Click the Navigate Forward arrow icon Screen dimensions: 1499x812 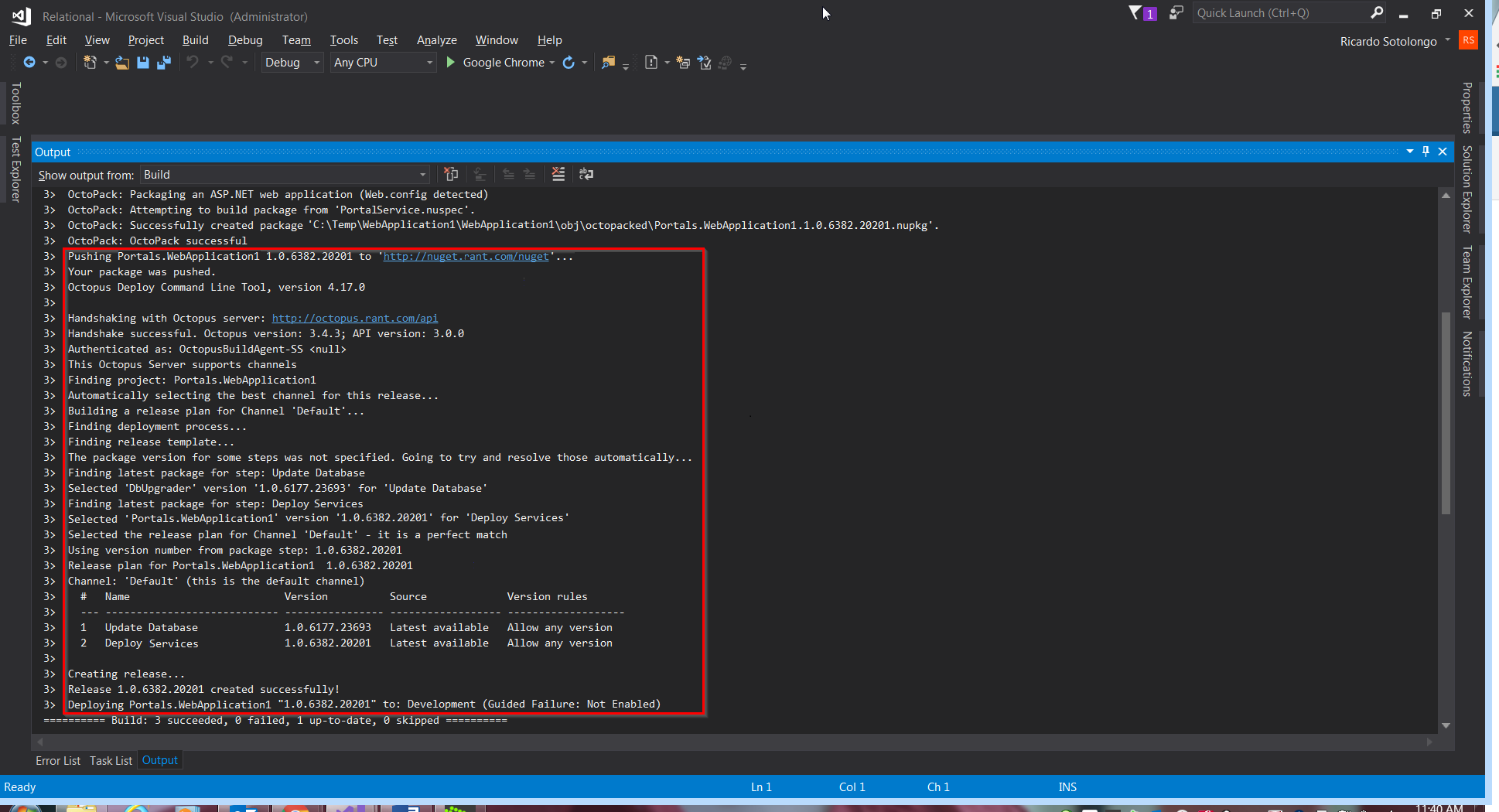coord(61,63)
